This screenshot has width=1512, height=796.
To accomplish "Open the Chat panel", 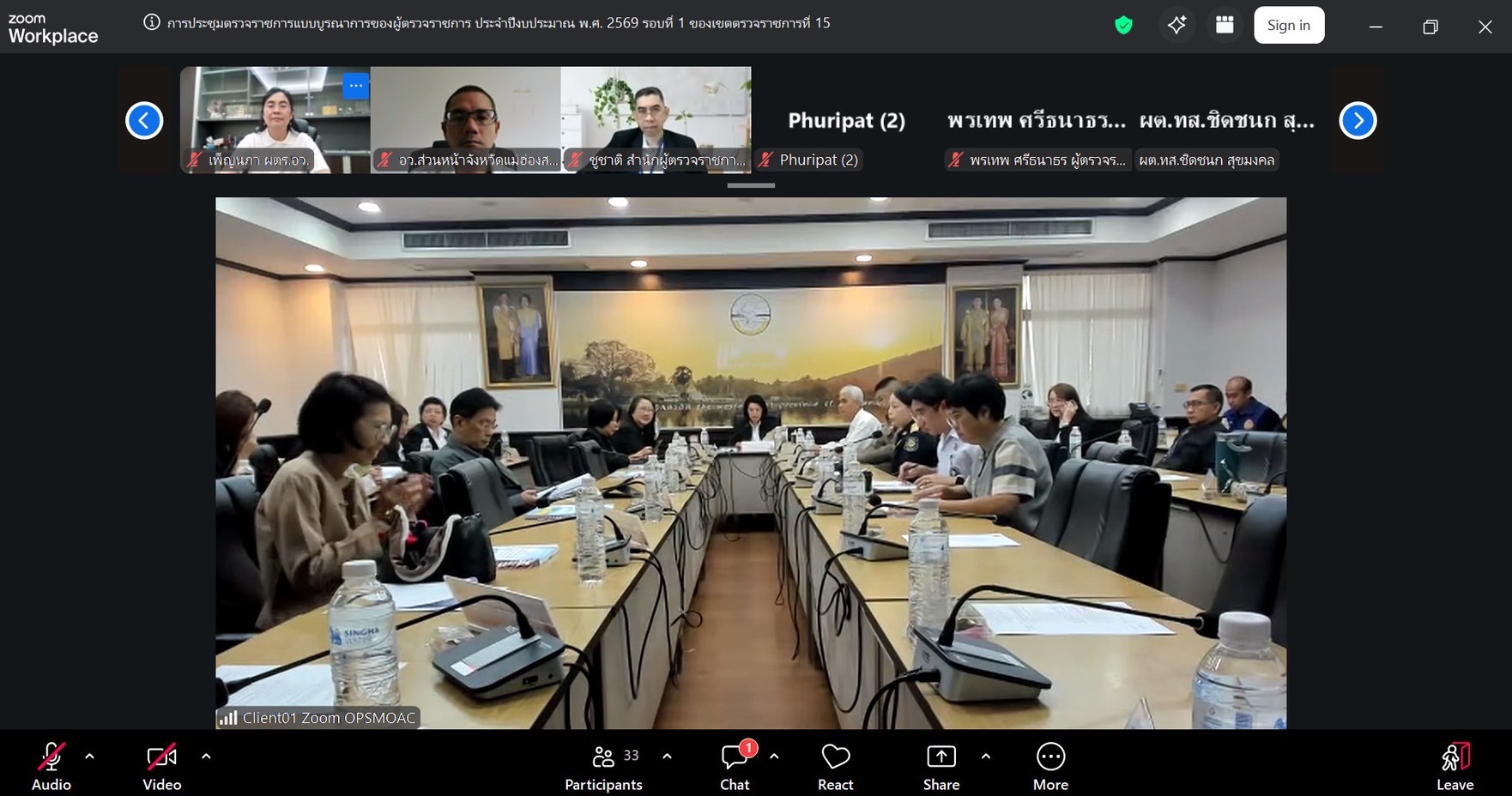I will pos(735,767).
